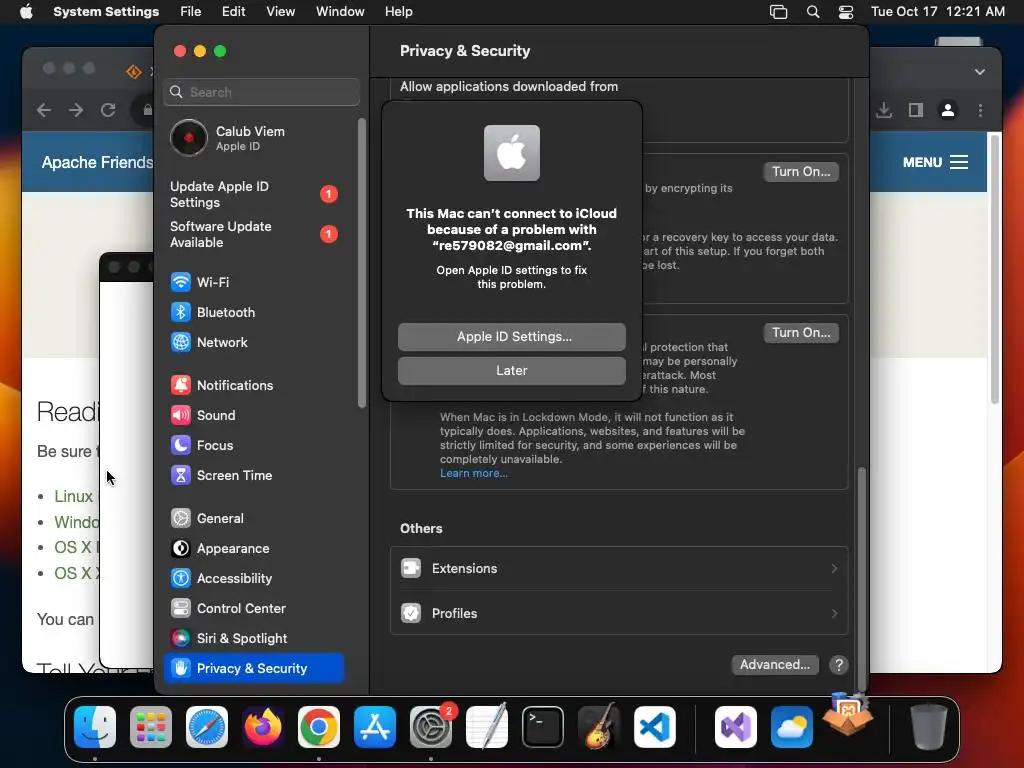The image size is (1024, 768).
Task: Open the Apple menu
Action: click(x=26, y=12)
